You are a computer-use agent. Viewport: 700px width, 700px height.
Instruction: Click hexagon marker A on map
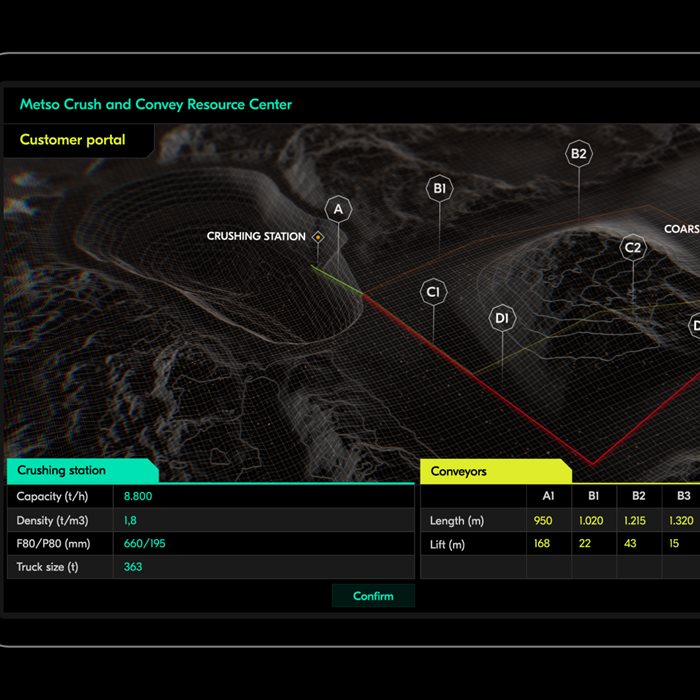click(x=338, y=209)
